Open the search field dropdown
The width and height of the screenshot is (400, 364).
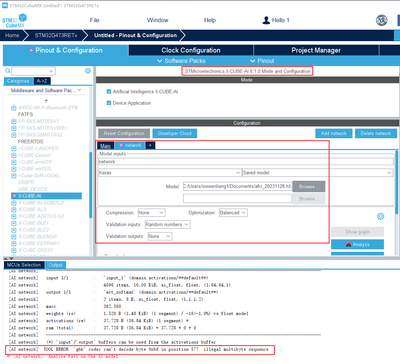coord(51,71)
